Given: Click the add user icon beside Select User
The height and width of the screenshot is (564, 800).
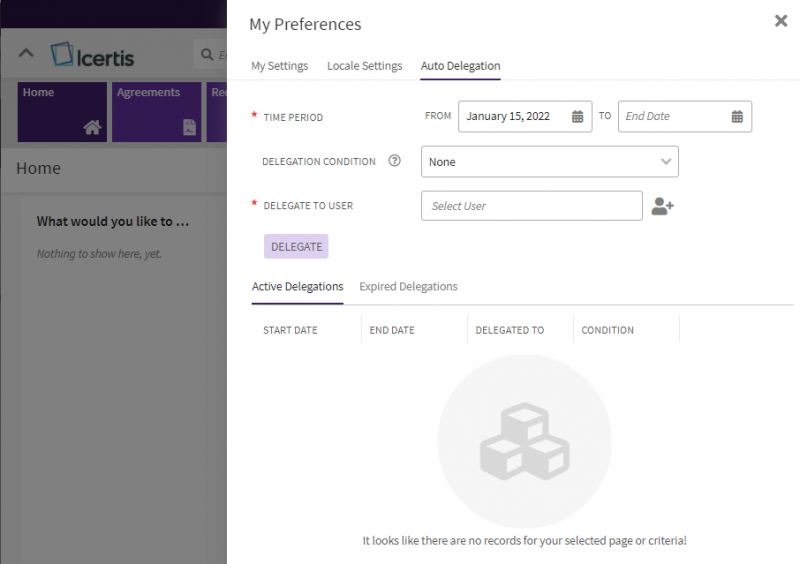Looking at the screenshot, I should pos(662,206).
